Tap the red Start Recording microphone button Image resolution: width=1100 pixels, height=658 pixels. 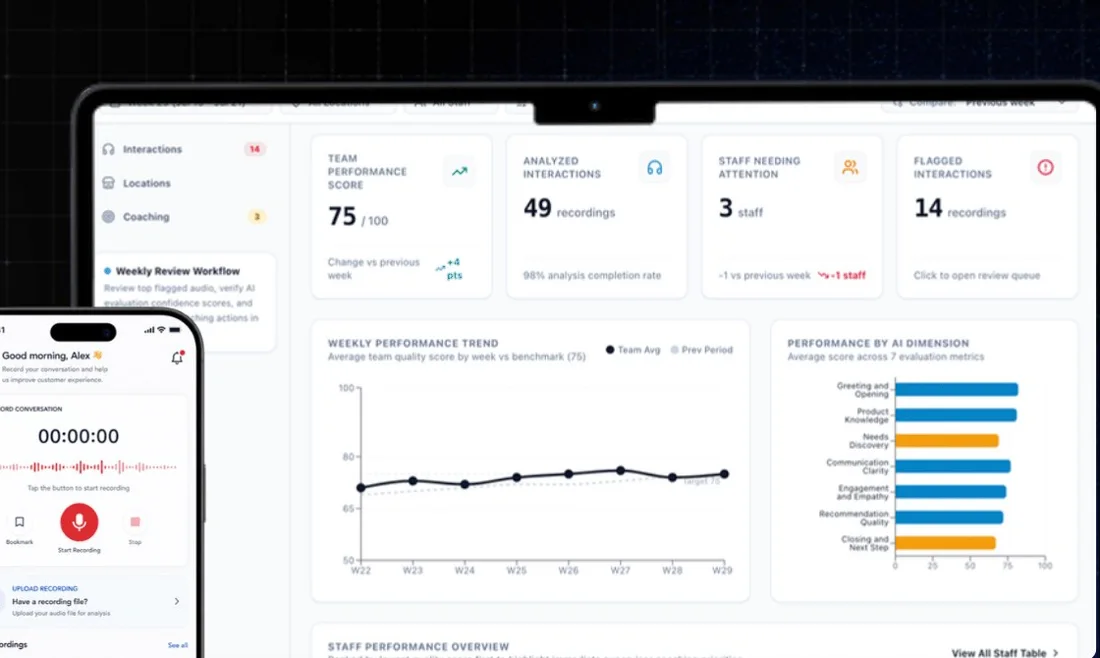pos(79,522)
